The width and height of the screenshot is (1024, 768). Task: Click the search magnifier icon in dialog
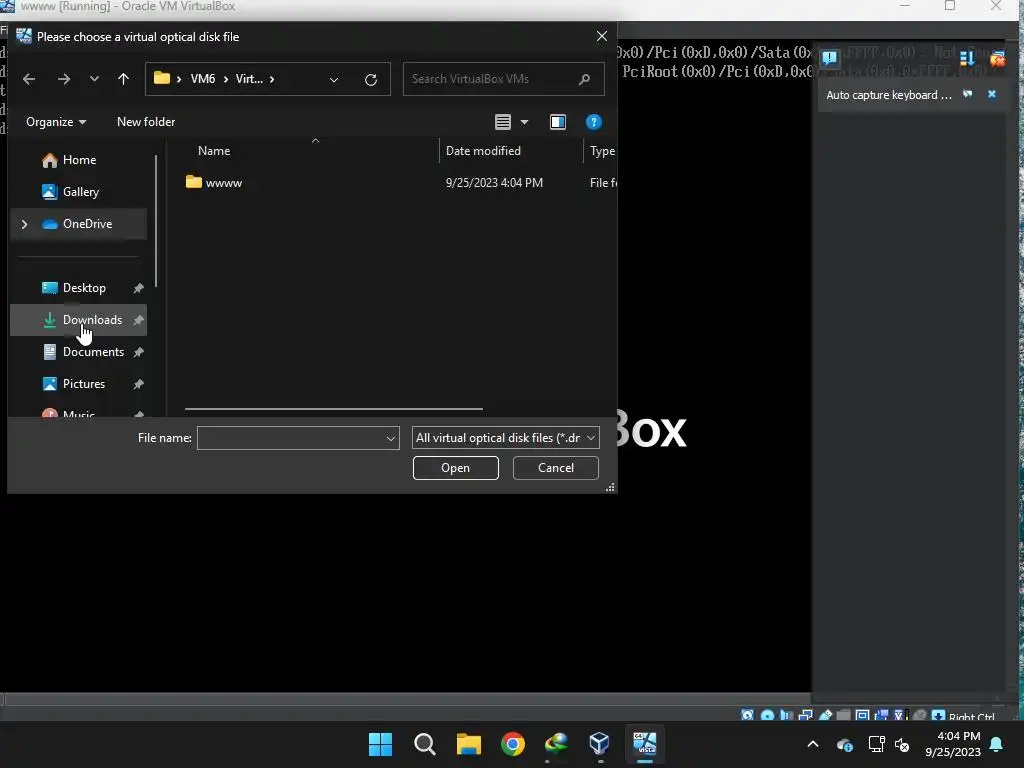pyautogui.click(x=584, y=79)
